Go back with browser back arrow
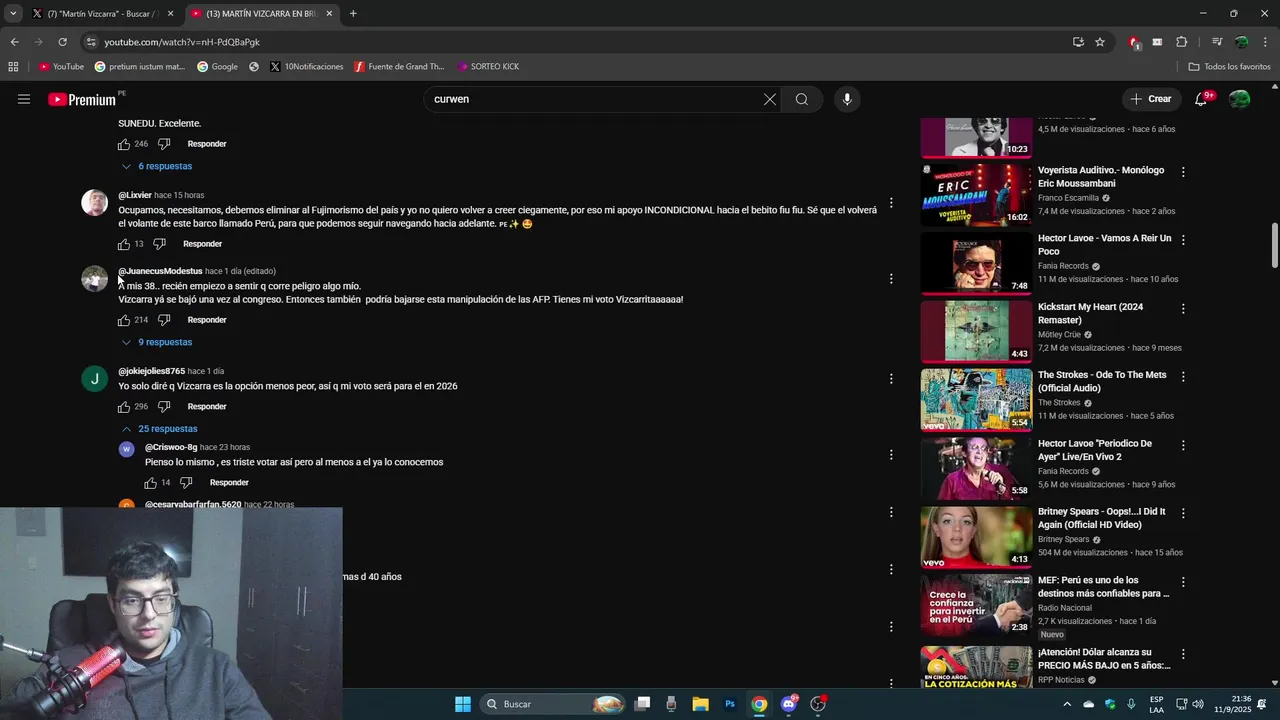Screen dimensions: 1280x720 pos(14,42)
